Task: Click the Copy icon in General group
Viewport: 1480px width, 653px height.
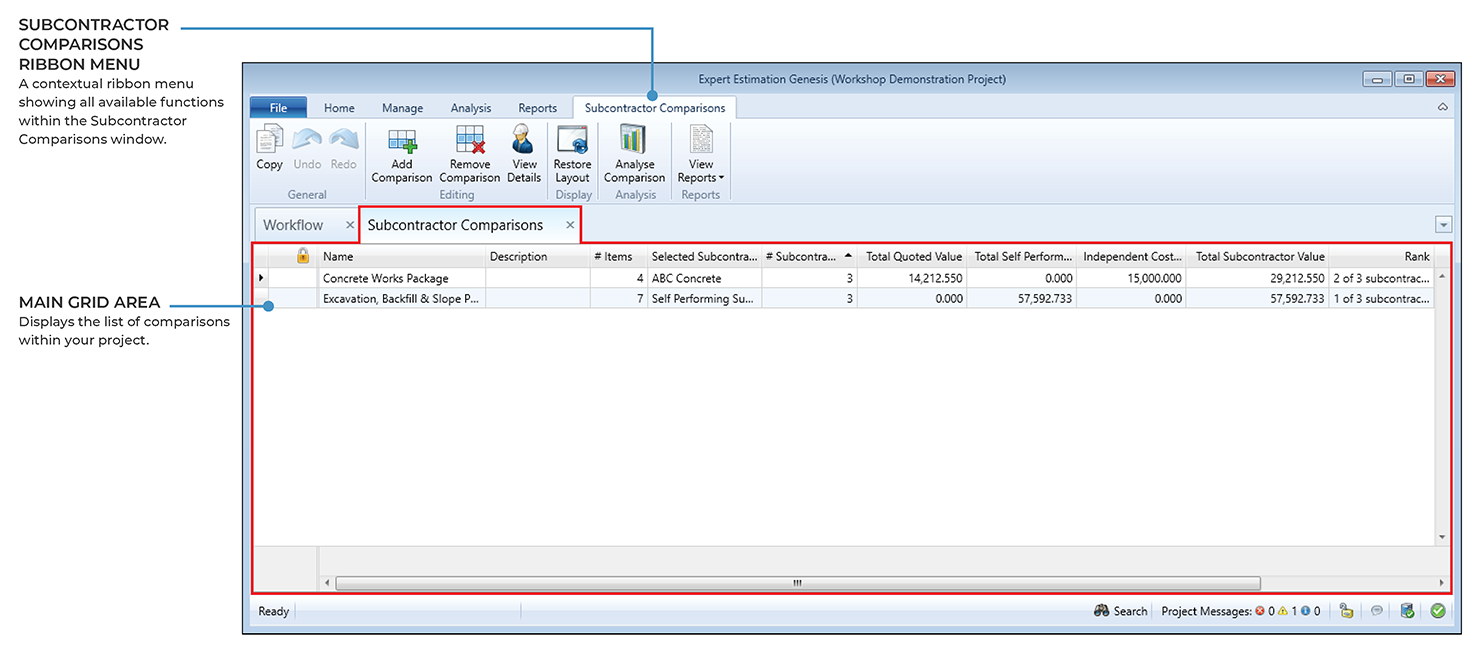Action: (x=269, y=142)
